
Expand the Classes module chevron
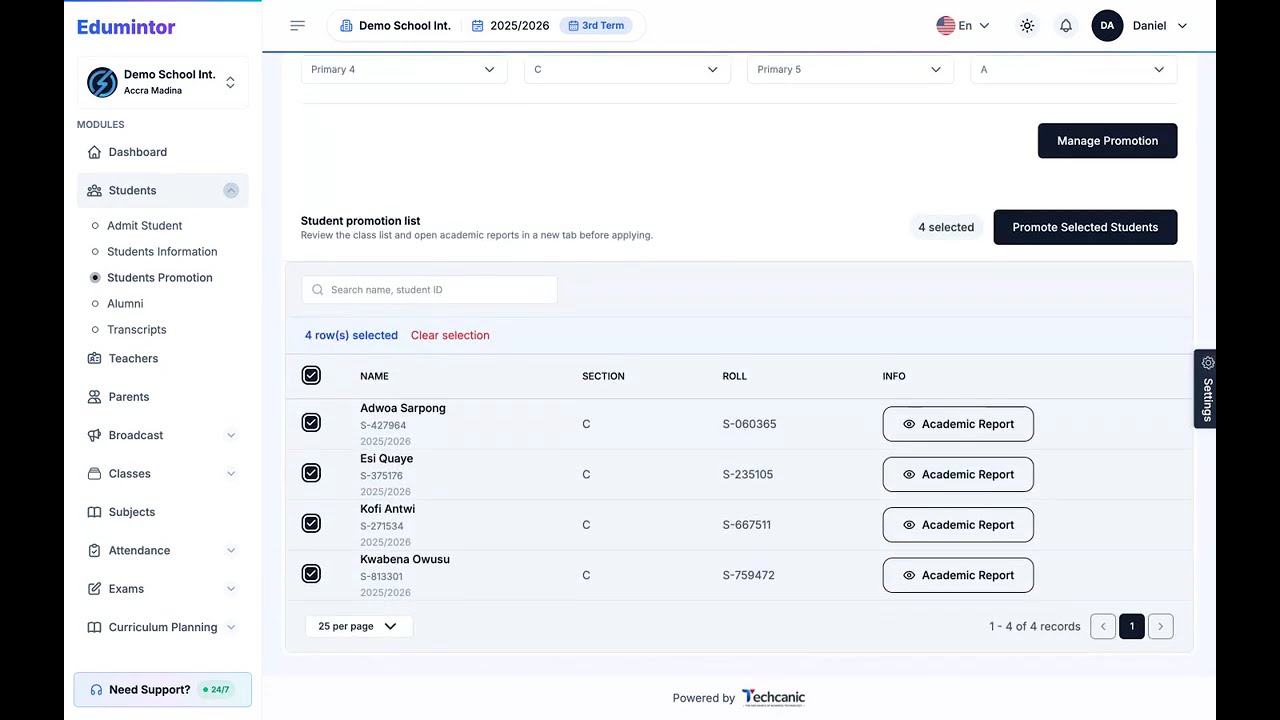231,474
